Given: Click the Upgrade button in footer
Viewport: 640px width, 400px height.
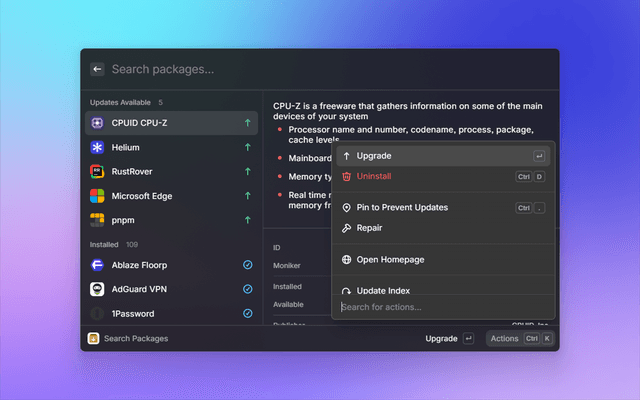Looking at the screenshot, I should pos(449,338).
